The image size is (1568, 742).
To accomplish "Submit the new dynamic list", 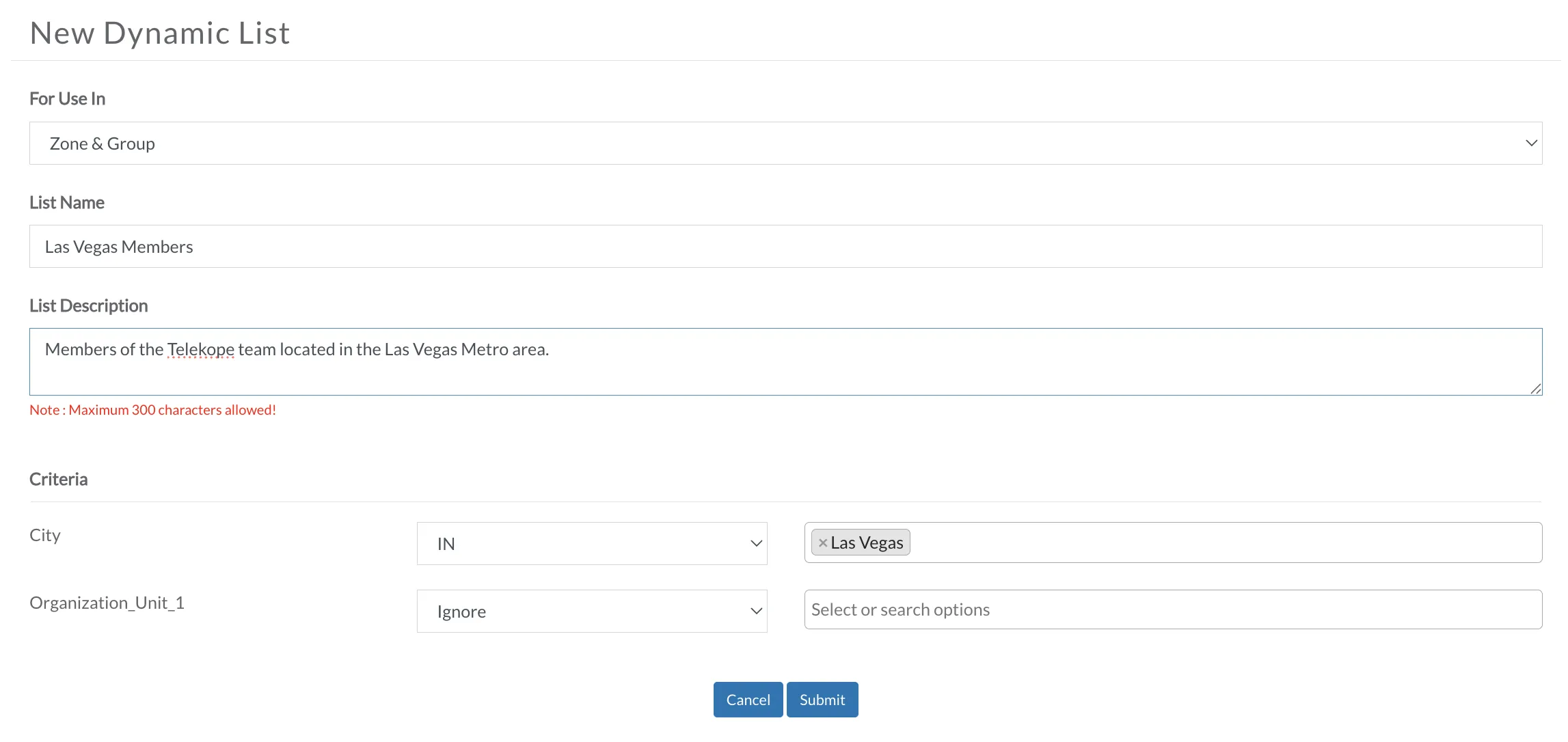I will click(x=822, y=700).
